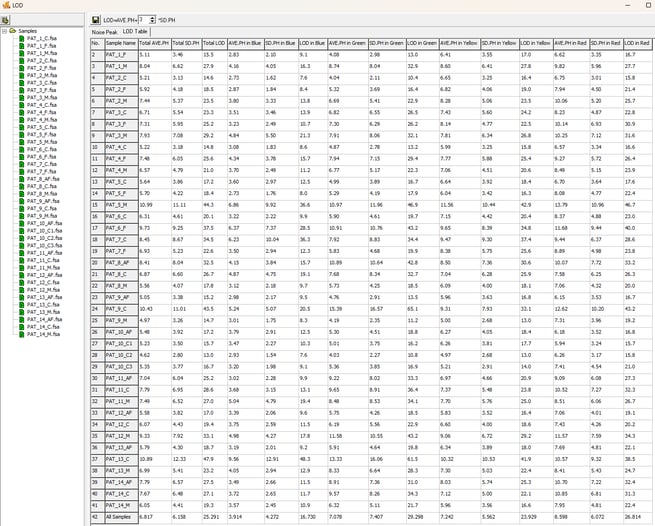Image resolution: width=655 pixels, height=526 pixels.
Task: Click the PAT_13_C sample name cell
Action: pyautogui.click(x=121, y=459)
